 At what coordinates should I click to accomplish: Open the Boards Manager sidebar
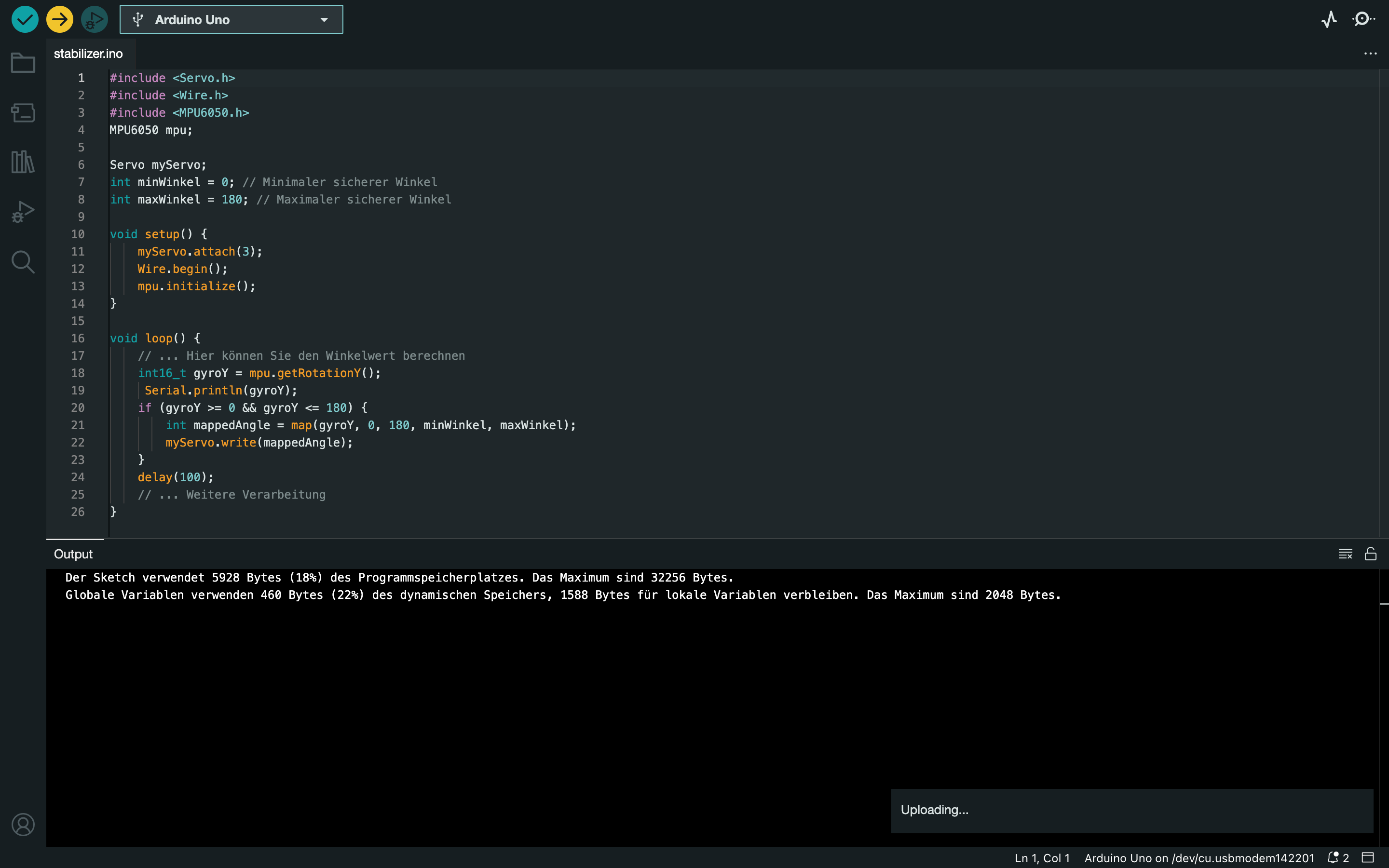tap(23, 112)
